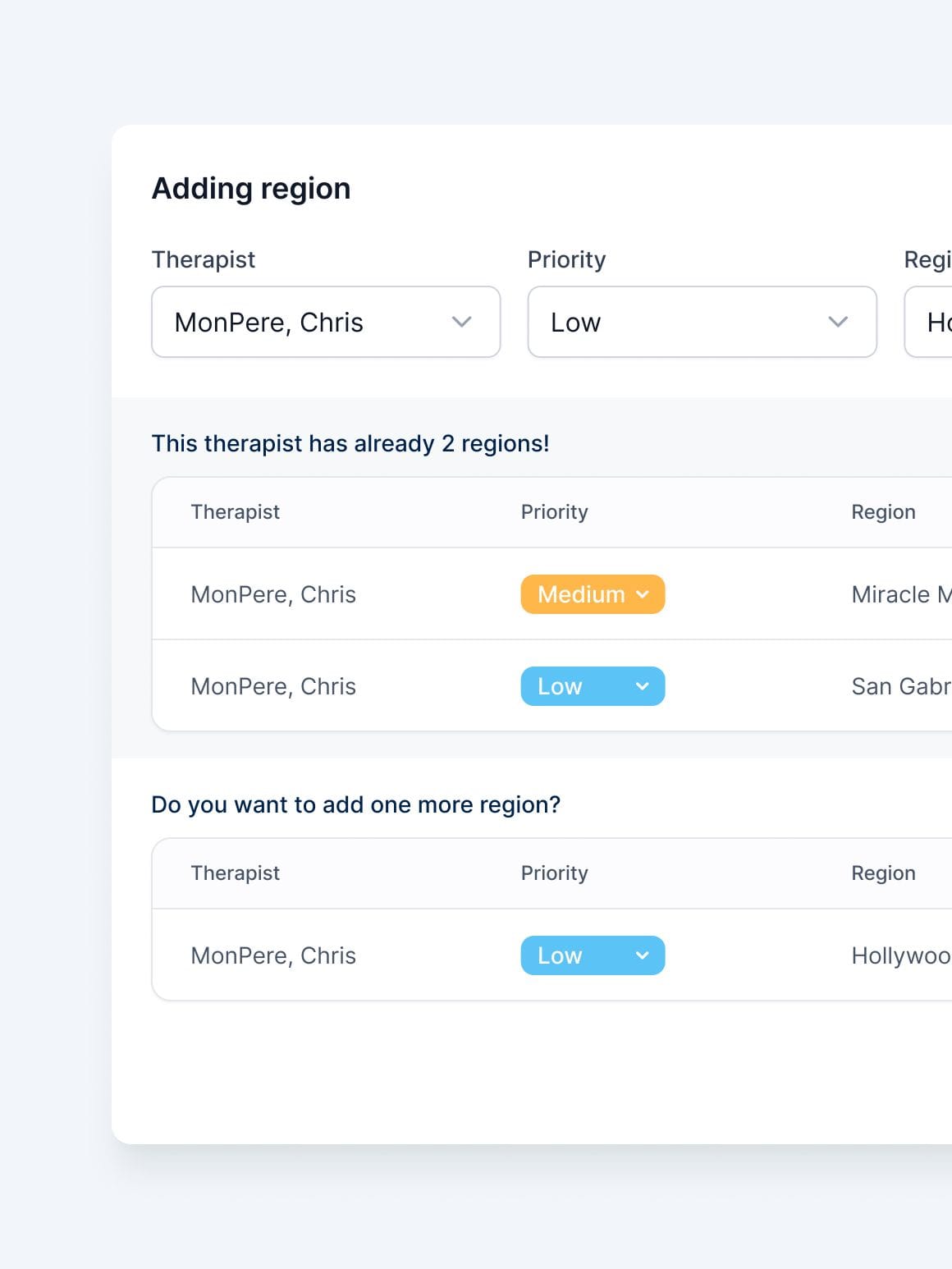Screen dimensions: 952x1269
Task: Click the Priority column header in the existing regions table
Action: (x=555, y=512)
